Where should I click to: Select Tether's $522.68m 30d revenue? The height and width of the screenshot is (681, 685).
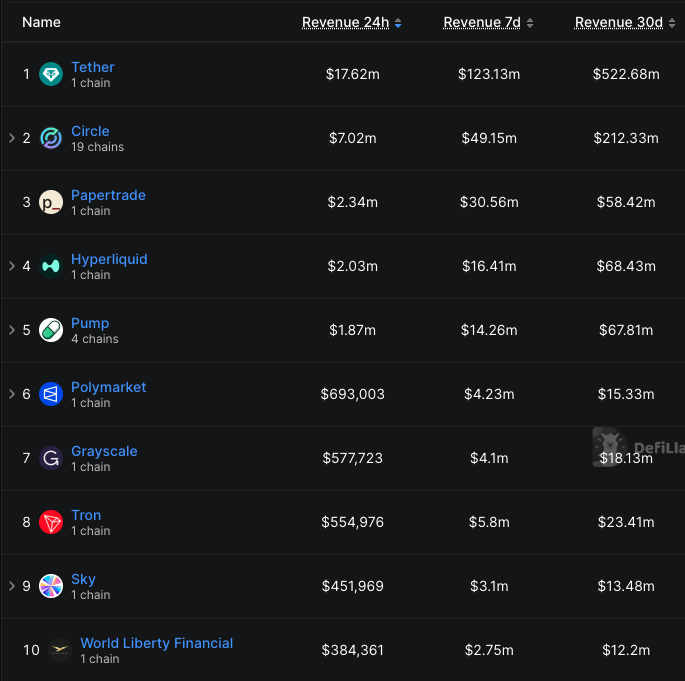pyautogui.click(x=626, y=74)
